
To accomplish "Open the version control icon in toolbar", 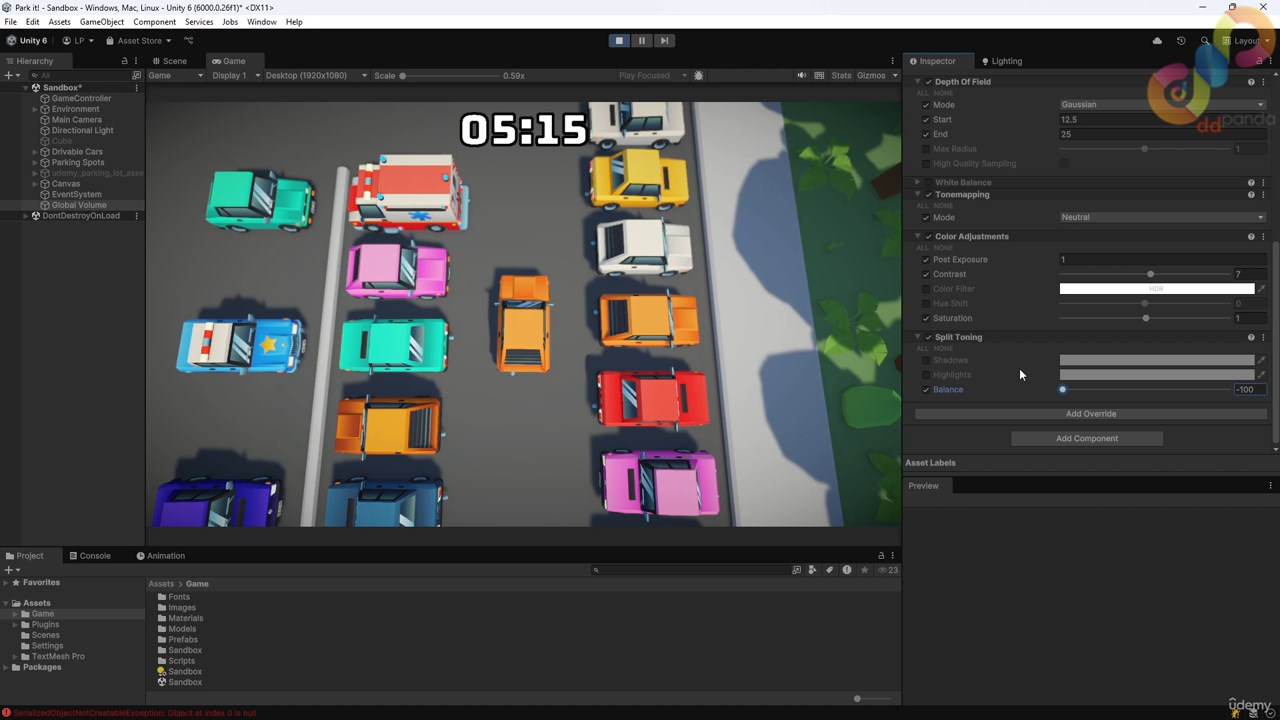I will pyautogui.click(x=188, y=41).
